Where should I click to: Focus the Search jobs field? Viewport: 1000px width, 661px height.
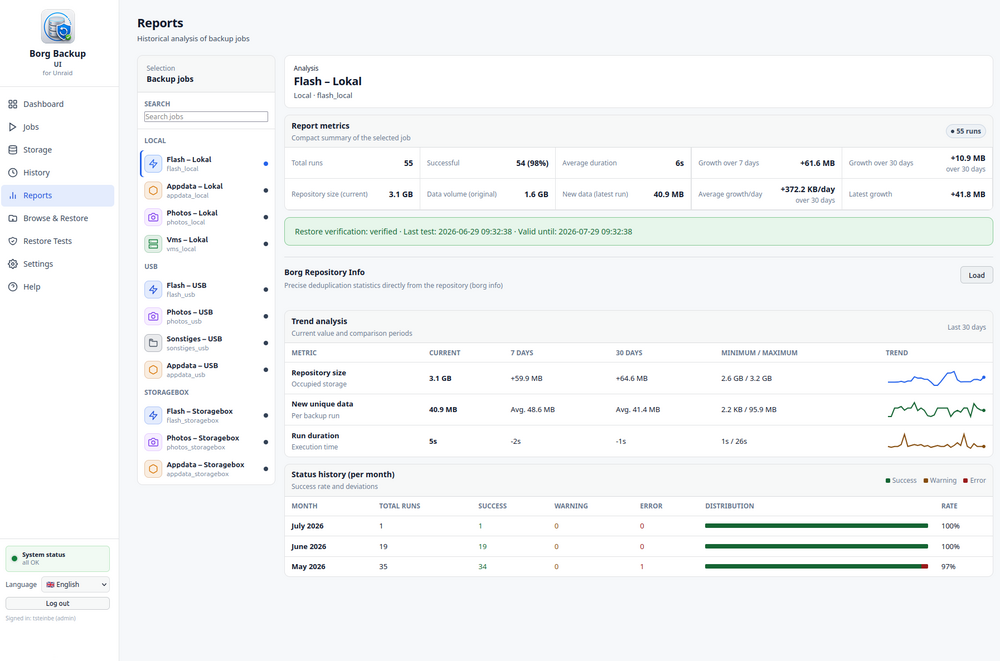point(206,117)
